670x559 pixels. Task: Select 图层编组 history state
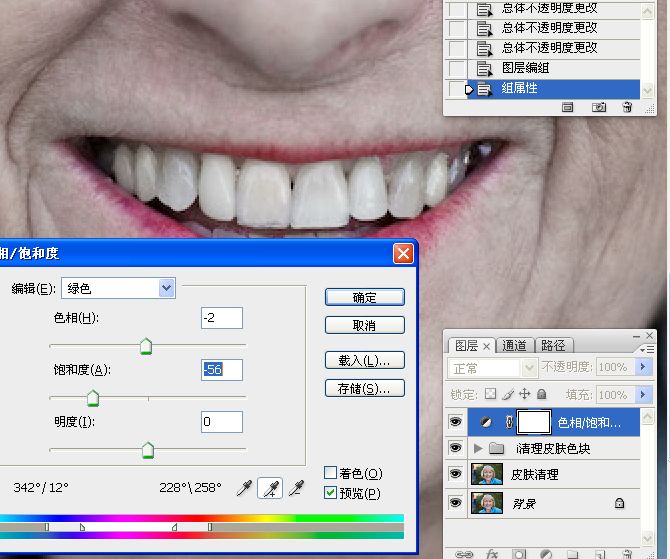[554, 68]
